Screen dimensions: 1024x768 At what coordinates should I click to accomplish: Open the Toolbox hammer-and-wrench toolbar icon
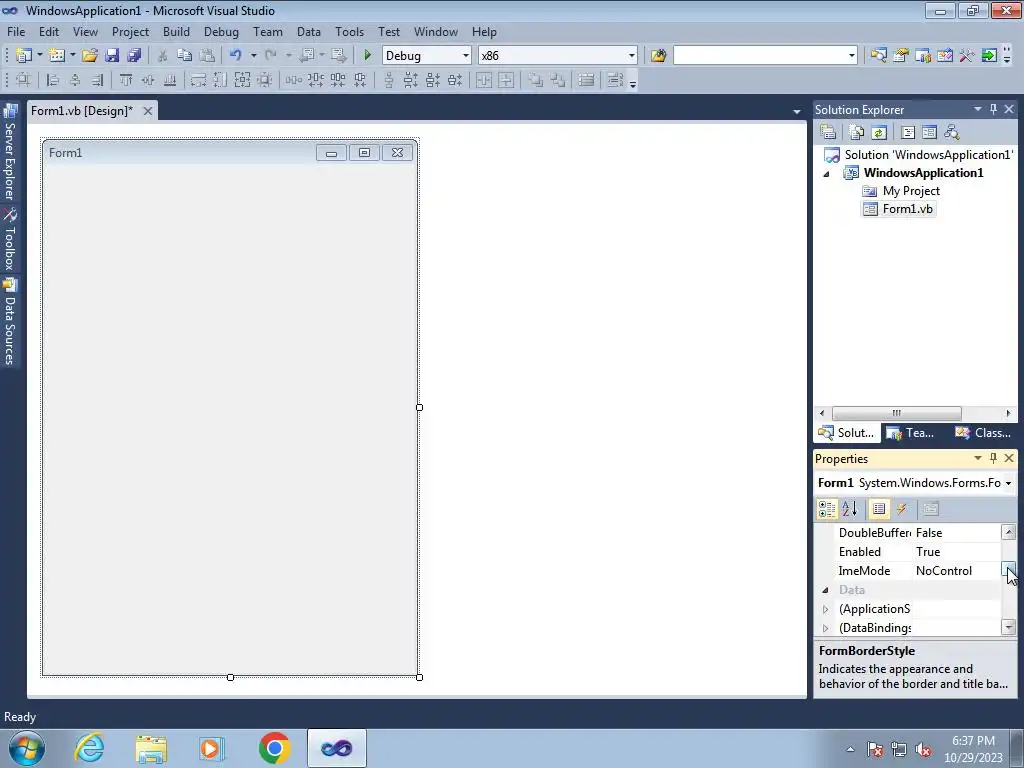[x=967, y=56]
